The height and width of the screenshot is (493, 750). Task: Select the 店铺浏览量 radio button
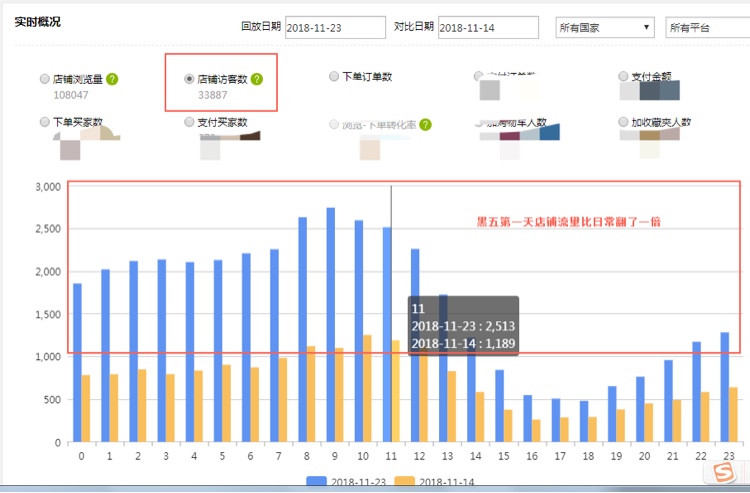click(x=44, y=79)
